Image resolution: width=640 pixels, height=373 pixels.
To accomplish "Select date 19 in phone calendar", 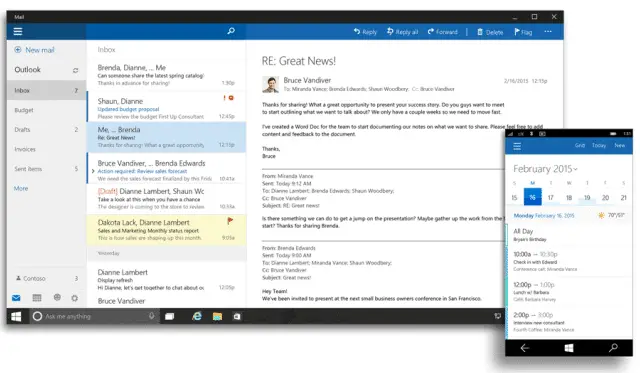I will (587, 198).
